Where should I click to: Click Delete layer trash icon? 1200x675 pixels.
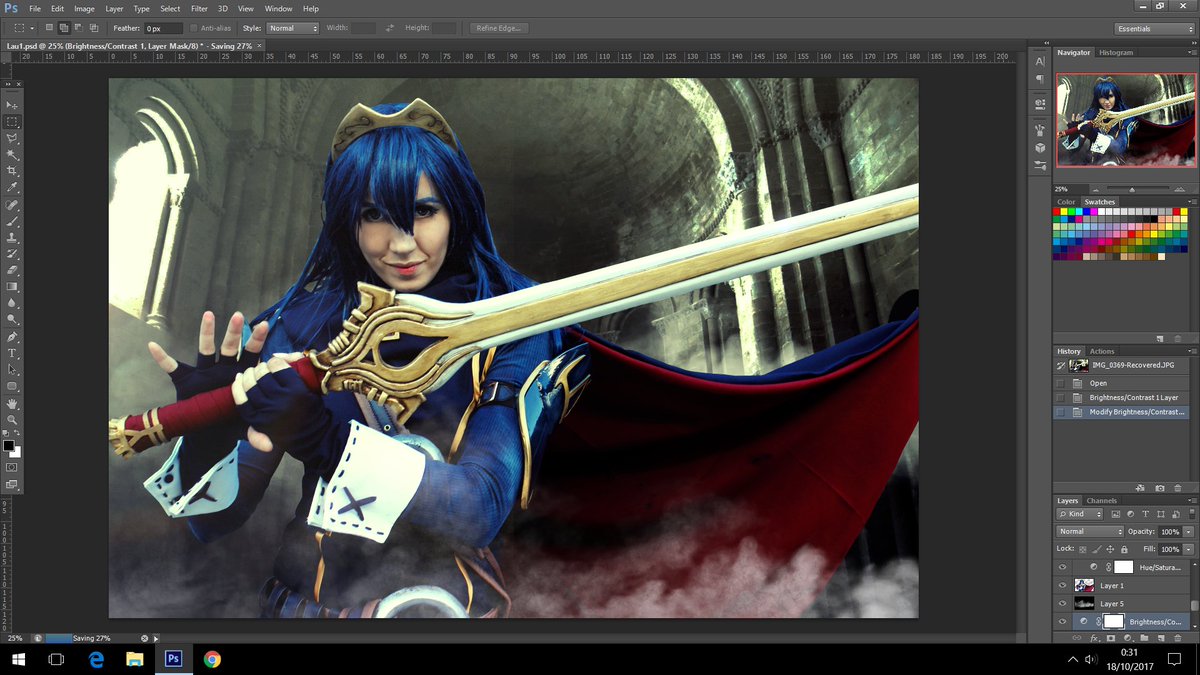pos(1176,637)
